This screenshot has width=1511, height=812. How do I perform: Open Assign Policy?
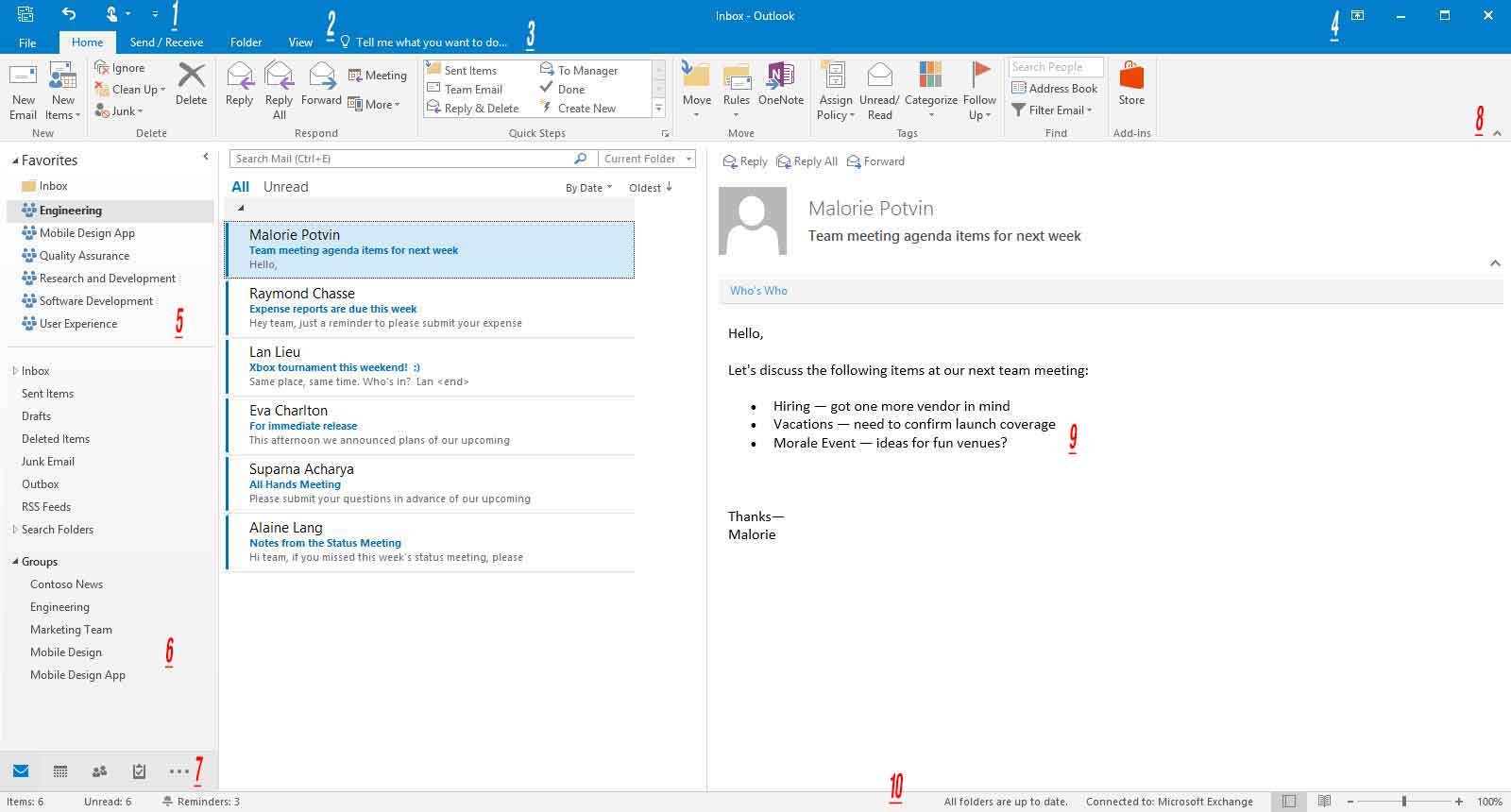coord(836,91)
